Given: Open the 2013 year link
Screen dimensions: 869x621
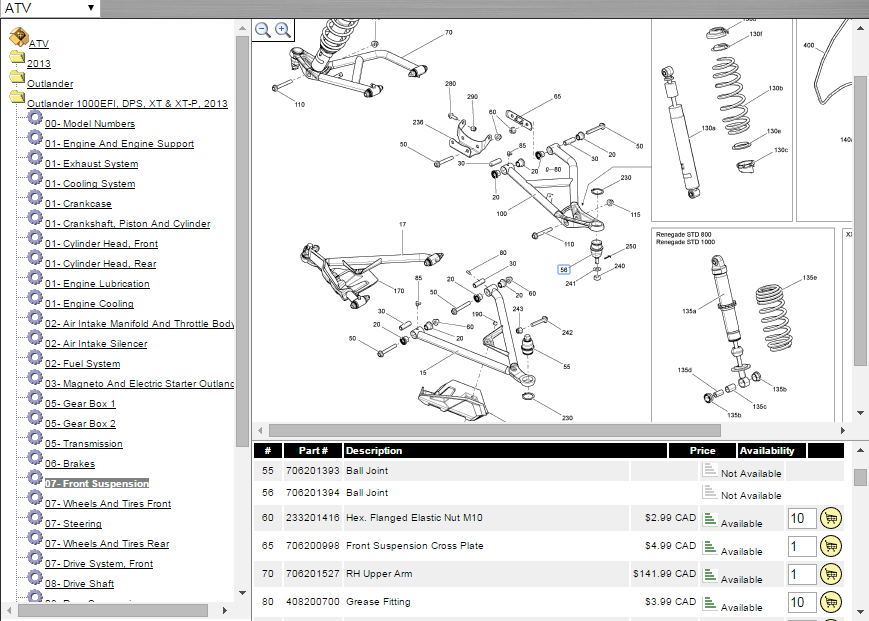Looking at the screenshot, I should click(39, 64).
